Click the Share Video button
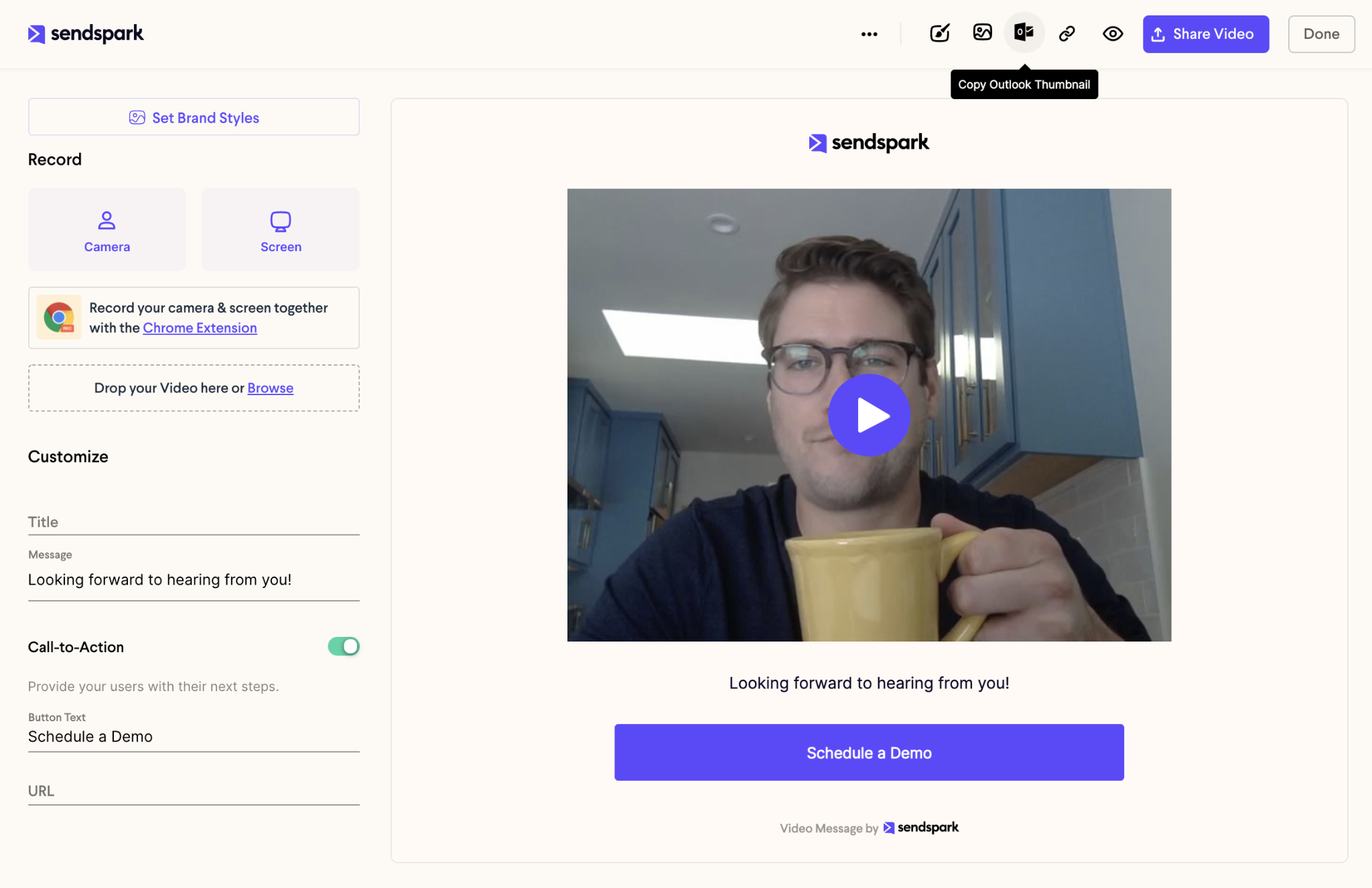1372x888 pixels. click(x=1205, y=34)
